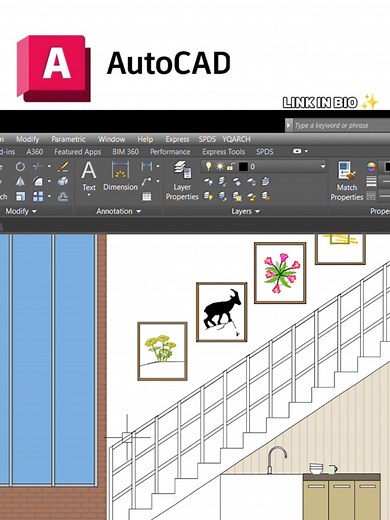
Task: Toggle layer 0 on/off lightbulb
Action: [x=208, y=166]
